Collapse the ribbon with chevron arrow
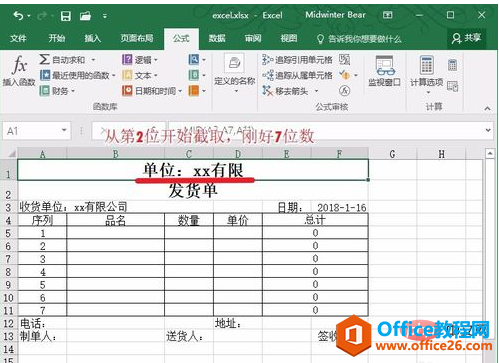This screenshot has height=363, width=499. point(487,108)
